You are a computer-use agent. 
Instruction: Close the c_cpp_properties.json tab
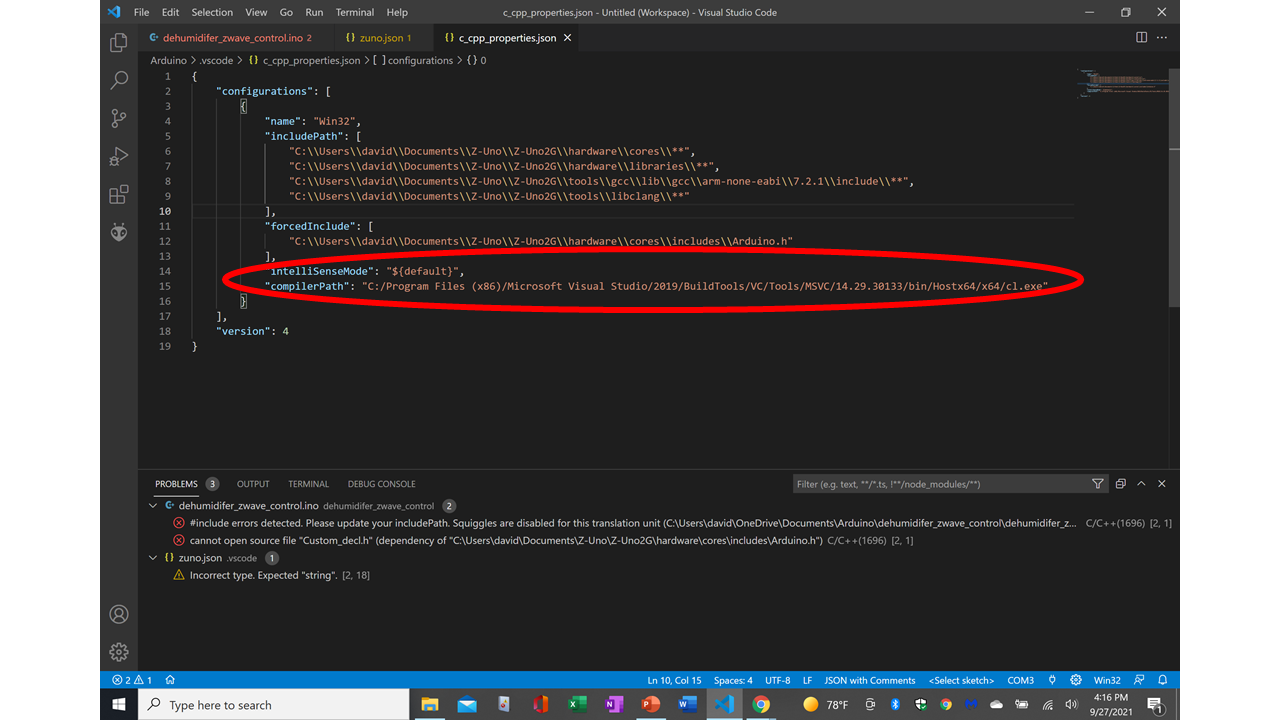(x=568, y=37)
